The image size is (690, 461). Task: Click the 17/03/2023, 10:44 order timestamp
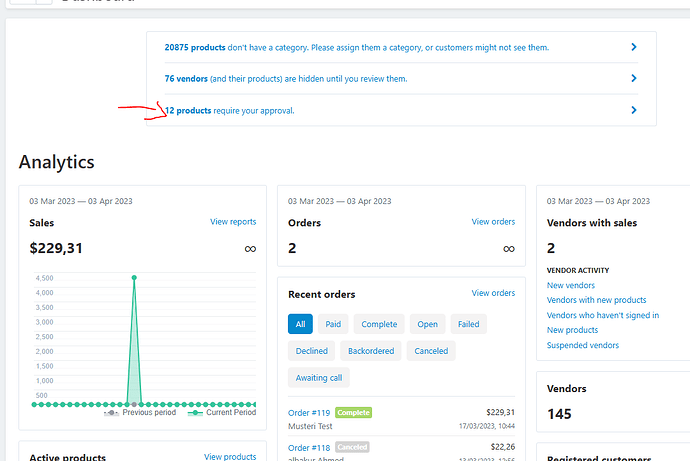tap(487, 426)
